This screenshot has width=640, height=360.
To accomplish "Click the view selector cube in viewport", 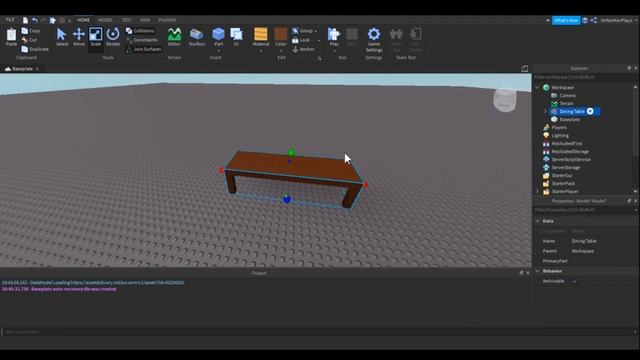I will tap(505, 100).
